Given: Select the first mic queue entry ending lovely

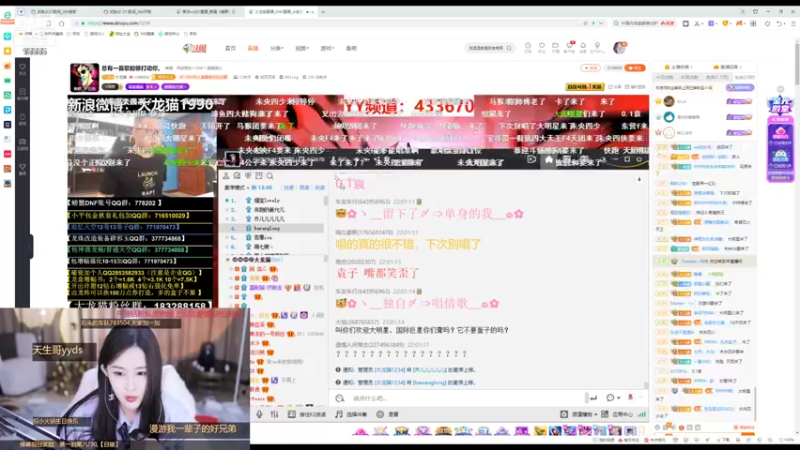Looking at the screenshot, I should [273, 201].
